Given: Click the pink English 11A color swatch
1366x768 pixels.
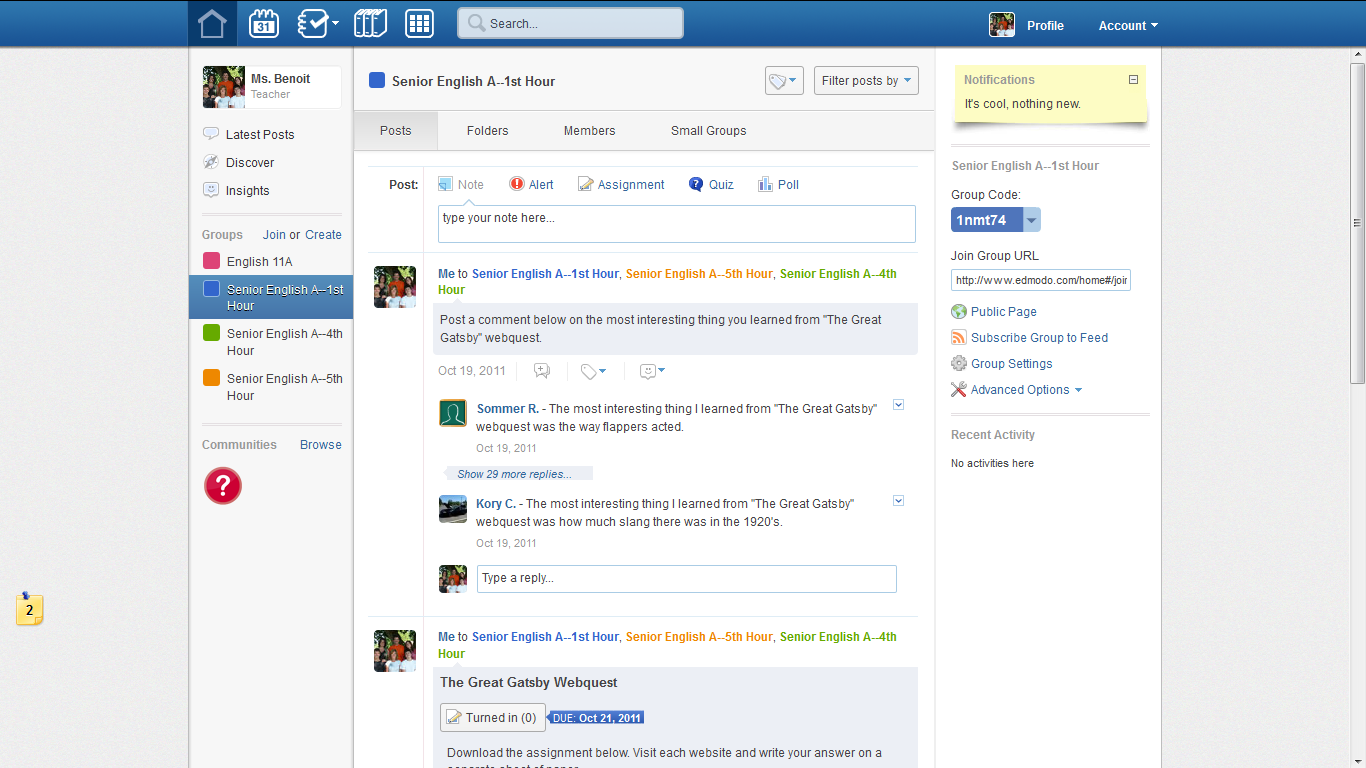Looking at the screenshot, I should tap(211, 261).
